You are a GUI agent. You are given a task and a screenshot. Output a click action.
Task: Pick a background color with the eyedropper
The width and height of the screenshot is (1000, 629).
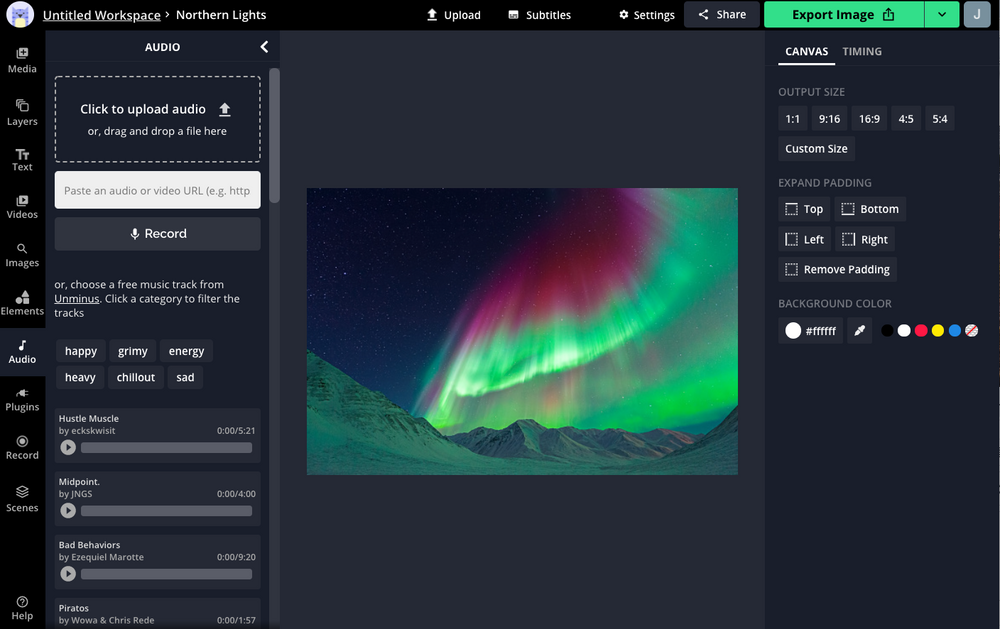[x=859, y=330]
